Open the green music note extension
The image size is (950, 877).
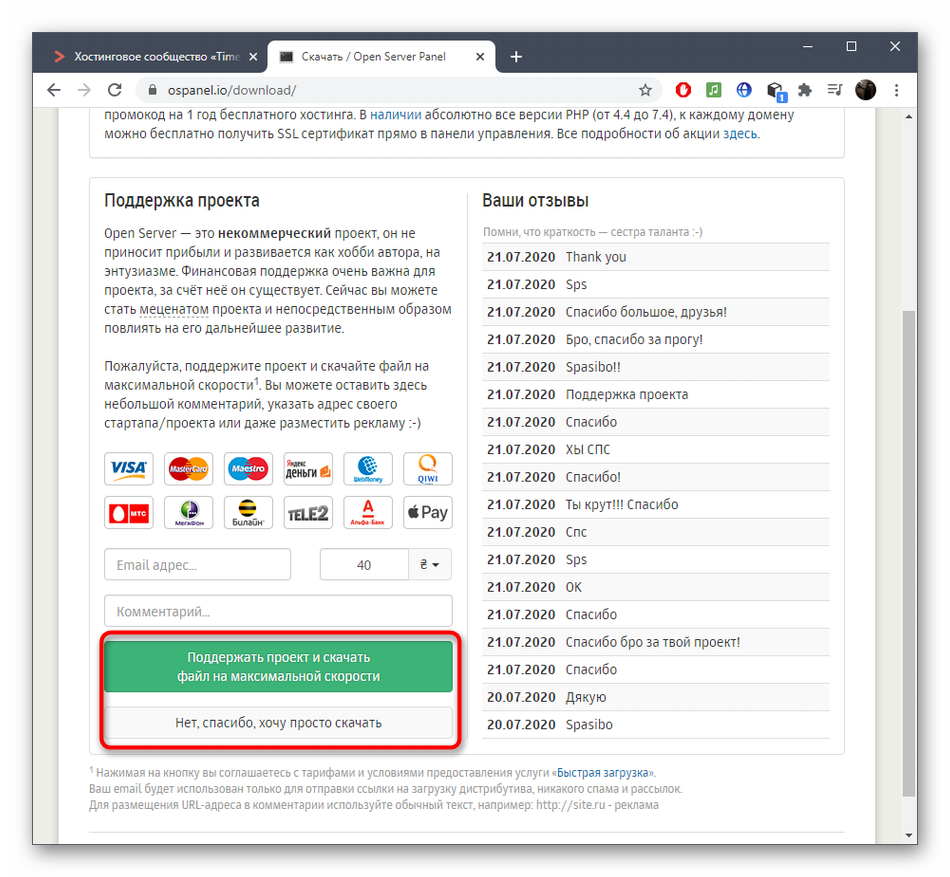(x=714, y=90)
